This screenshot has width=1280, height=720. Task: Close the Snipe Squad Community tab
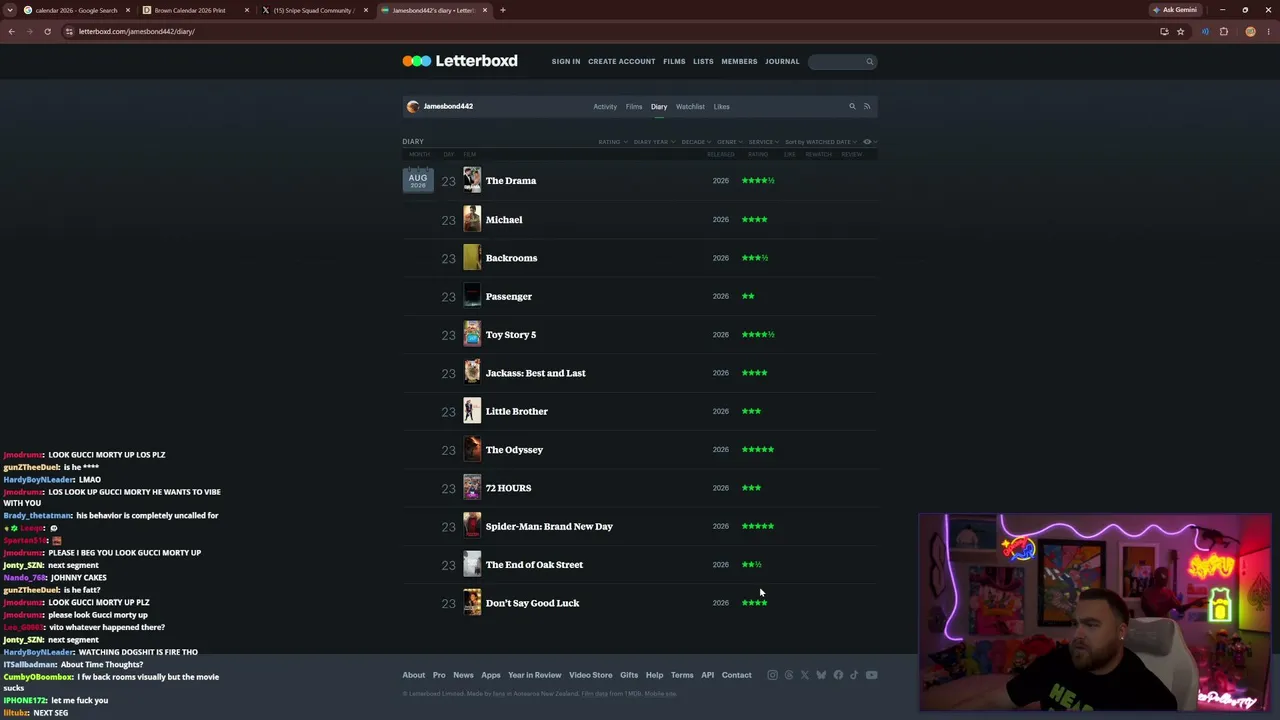(366, 10)
